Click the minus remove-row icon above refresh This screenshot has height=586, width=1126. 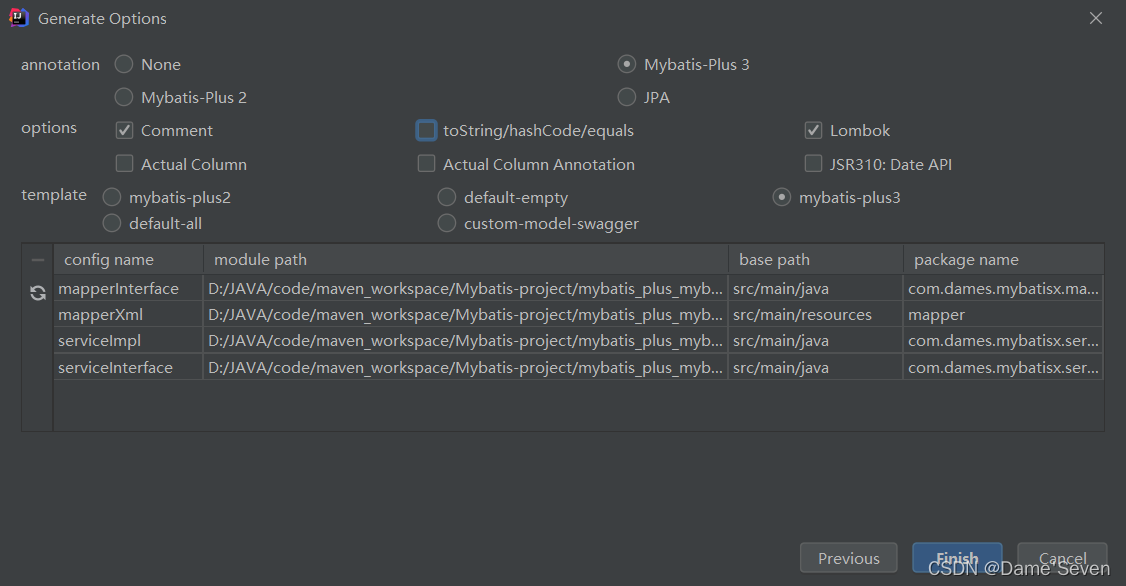38,260
